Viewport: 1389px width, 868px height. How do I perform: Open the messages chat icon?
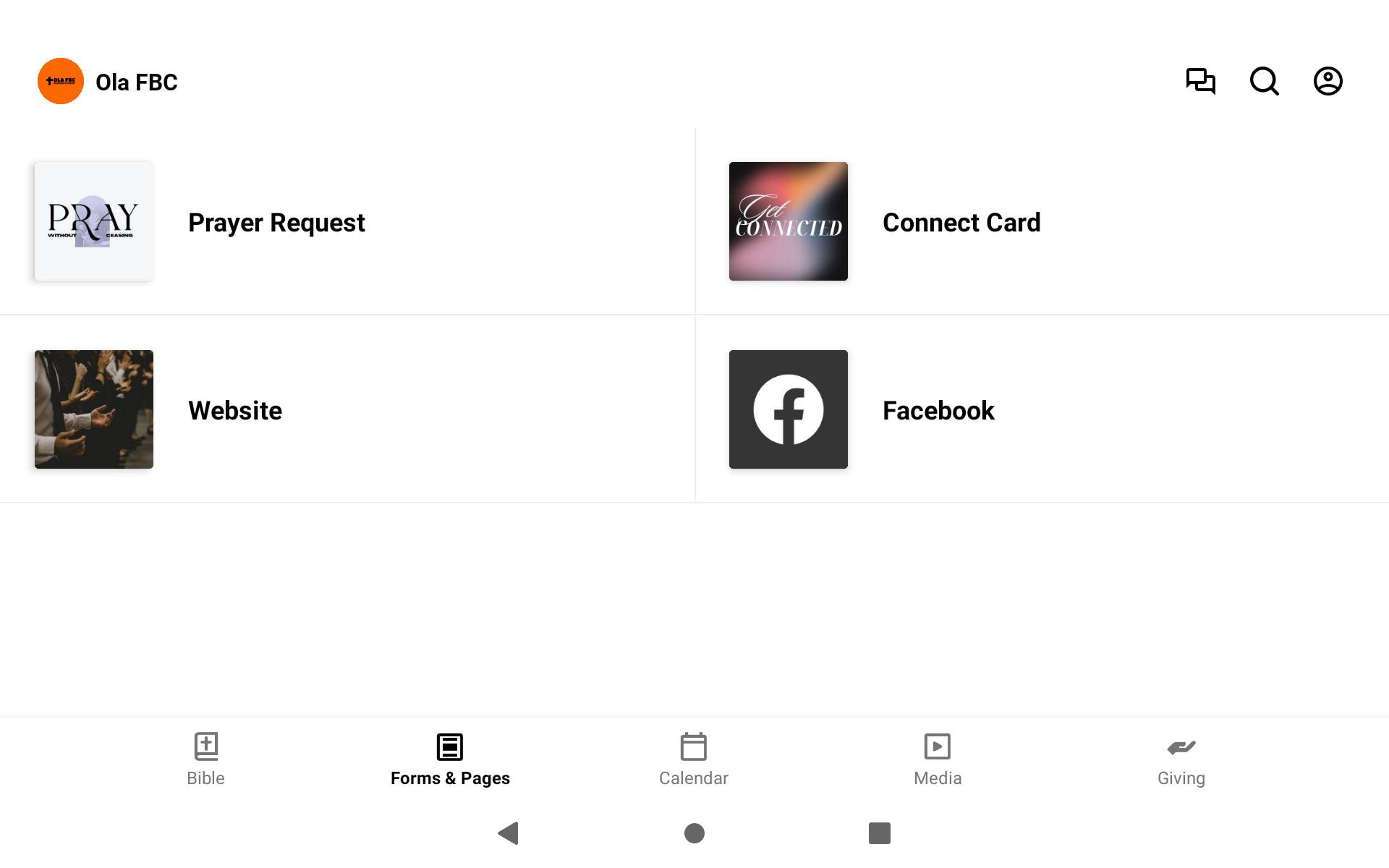(x=1200, y=81)
